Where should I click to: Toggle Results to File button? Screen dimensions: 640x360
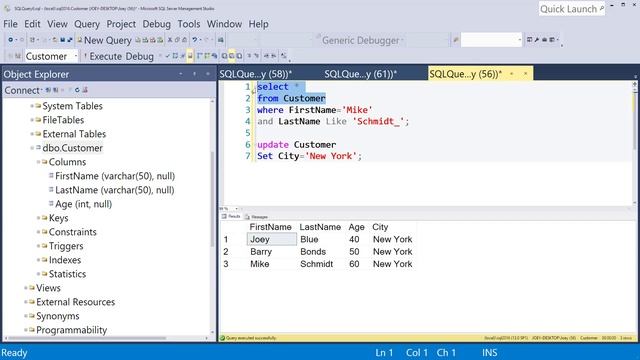239,56
